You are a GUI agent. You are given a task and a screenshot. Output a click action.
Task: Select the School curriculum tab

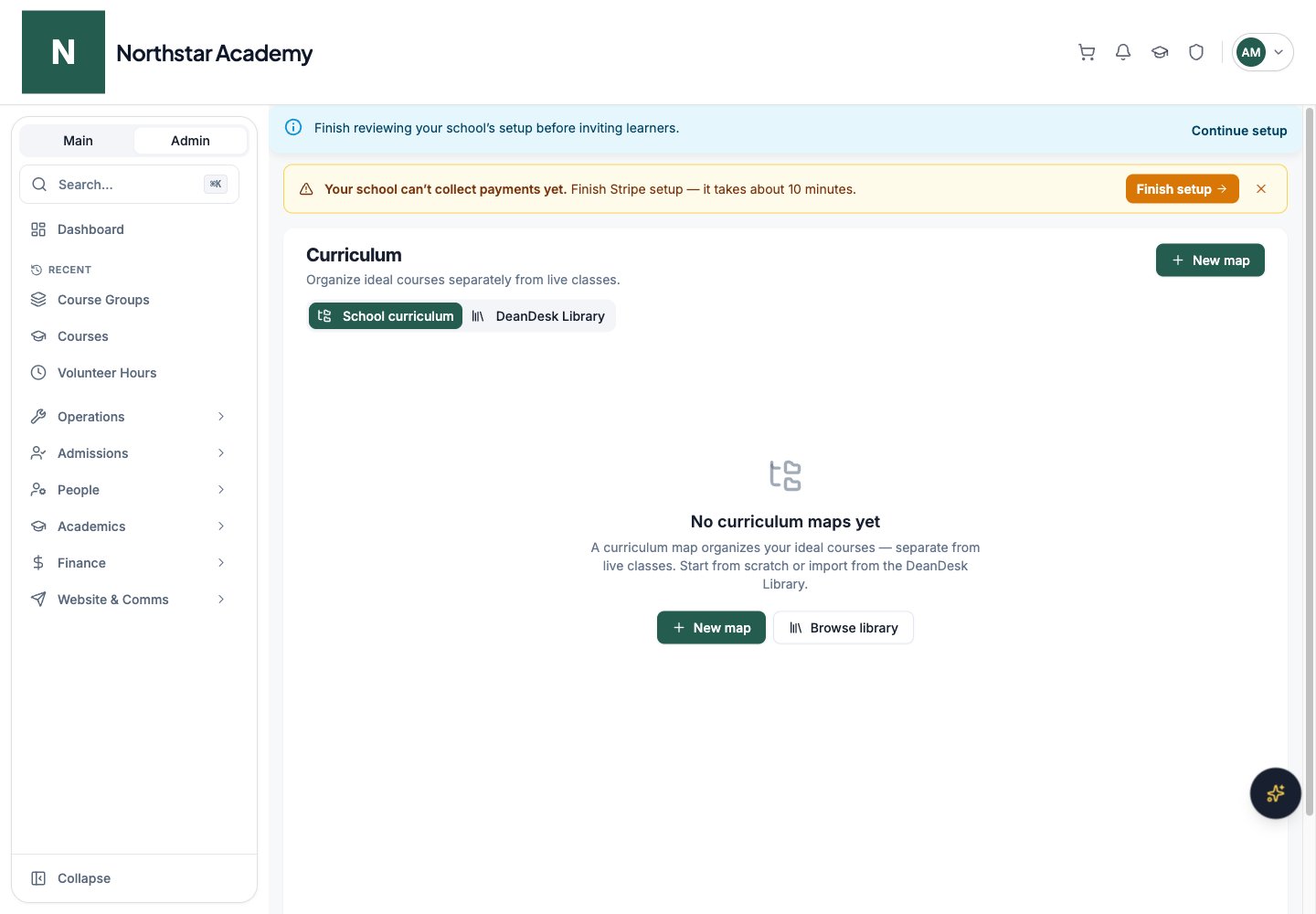click(x=386, y=316)
